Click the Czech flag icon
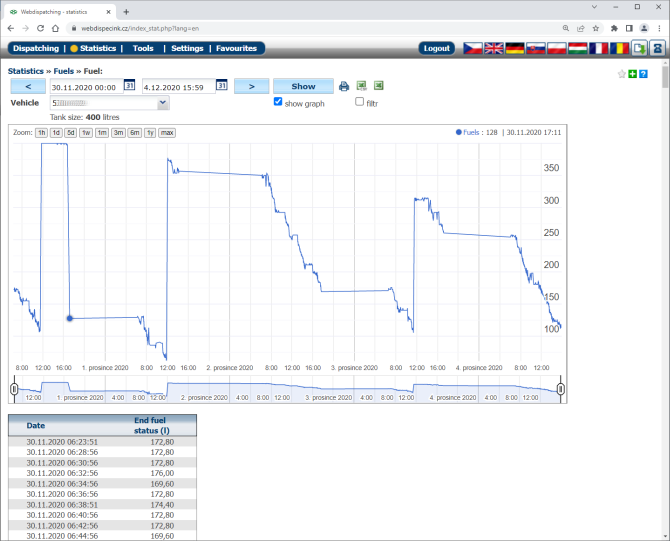Screen dimensions: 670x541 point(473,48)
